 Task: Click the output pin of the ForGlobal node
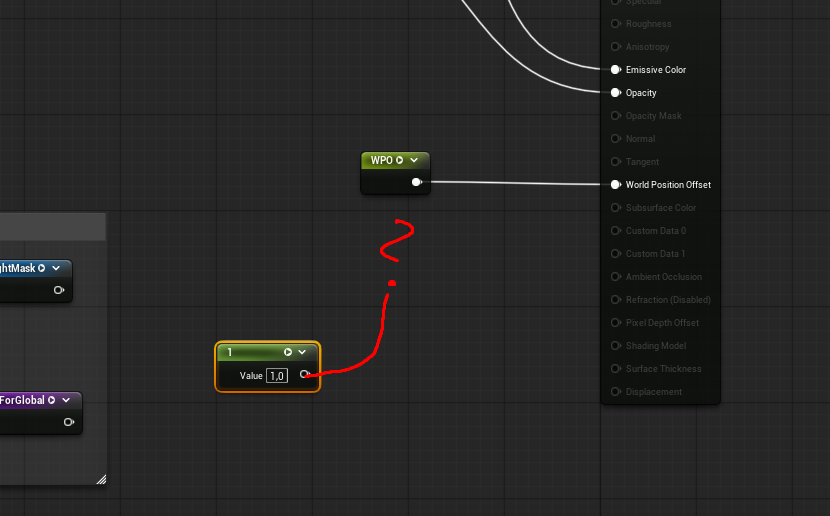(69, 422)
